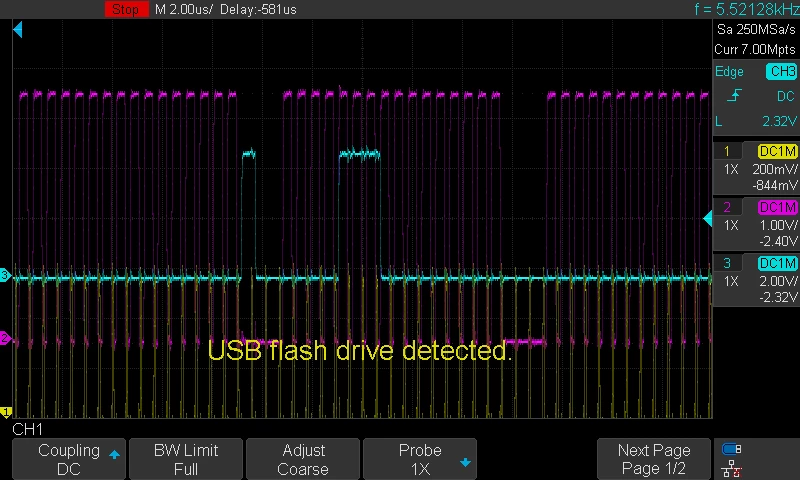Click the M 2.00us timebase readout
The width and height of the screenshot is (800, 480).
184,9
